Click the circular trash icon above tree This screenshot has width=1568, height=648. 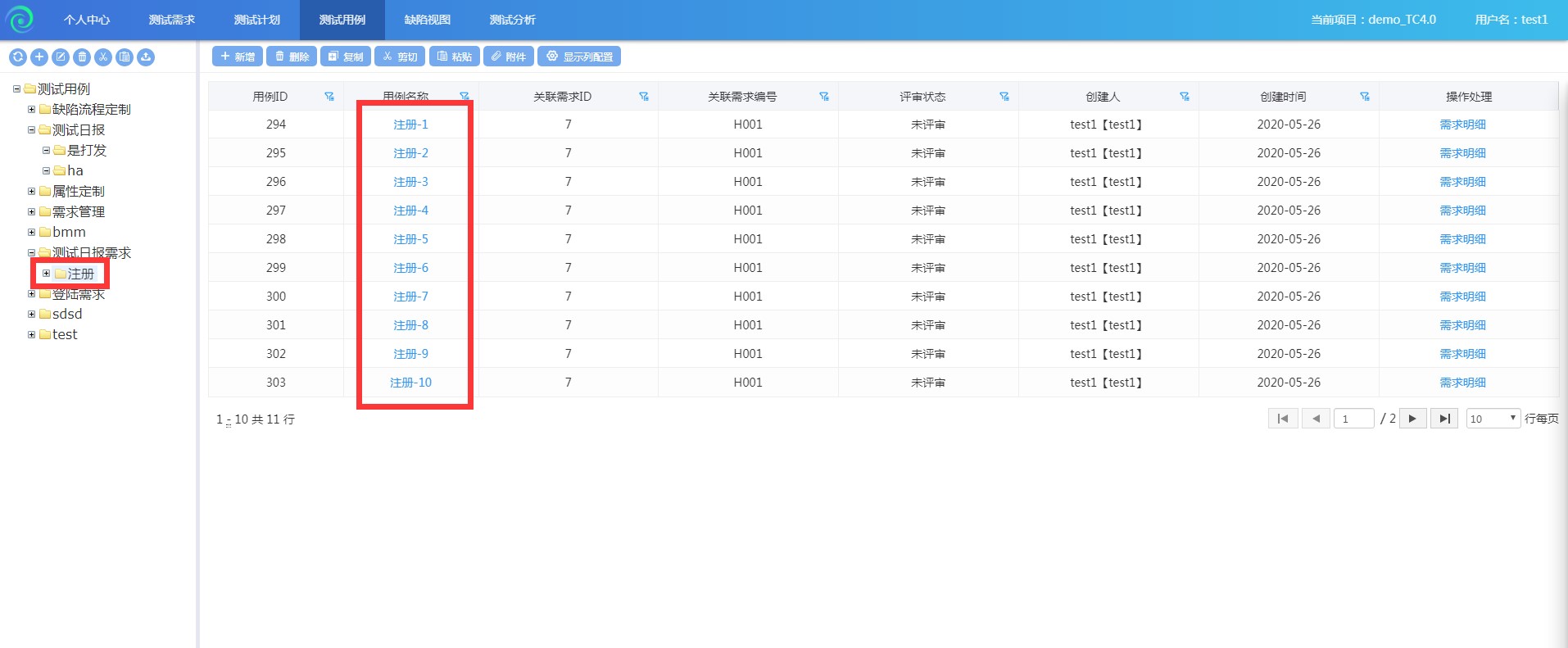(82, 57)
